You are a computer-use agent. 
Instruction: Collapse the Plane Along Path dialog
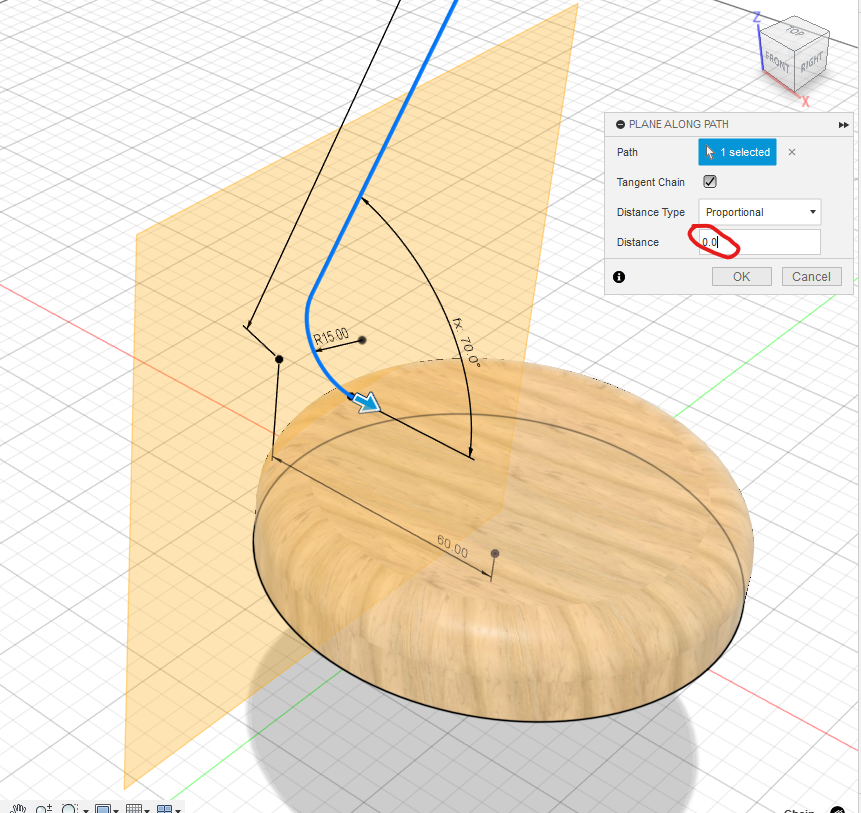(620, 125)
